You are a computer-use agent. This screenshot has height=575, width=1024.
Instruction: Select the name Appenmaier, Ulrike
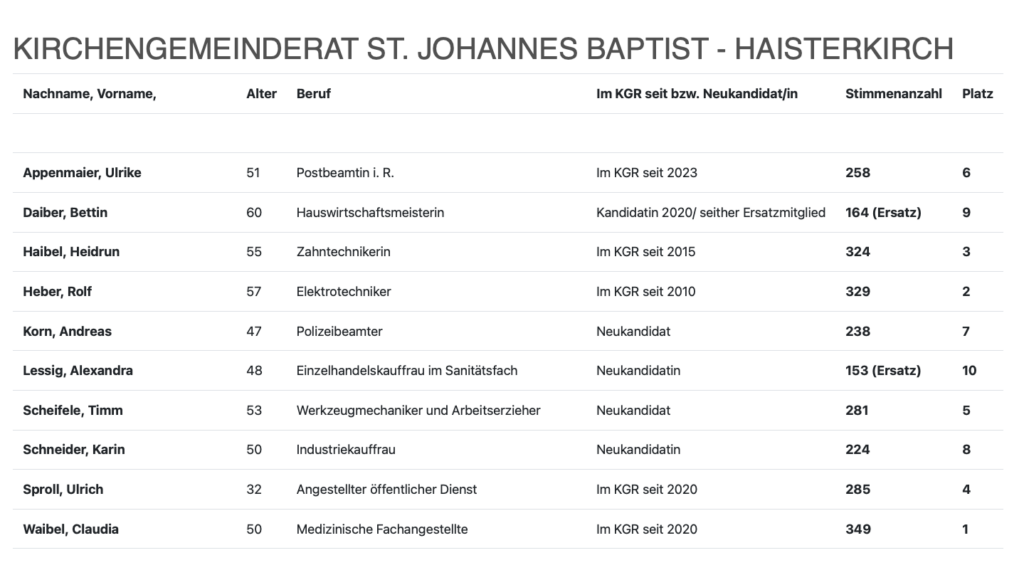click(x=82, y=173)
